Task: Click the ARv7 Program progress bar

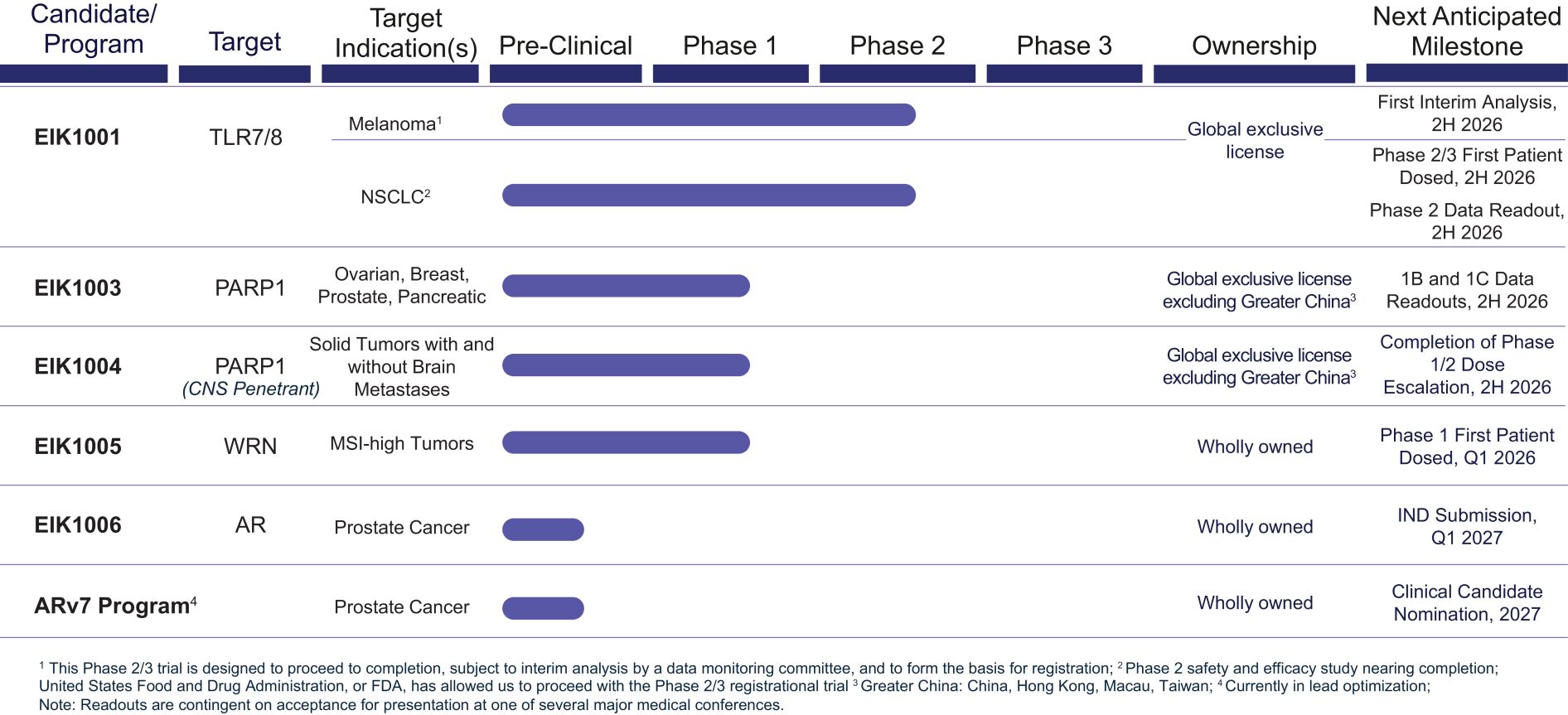Action: point(543,608)
